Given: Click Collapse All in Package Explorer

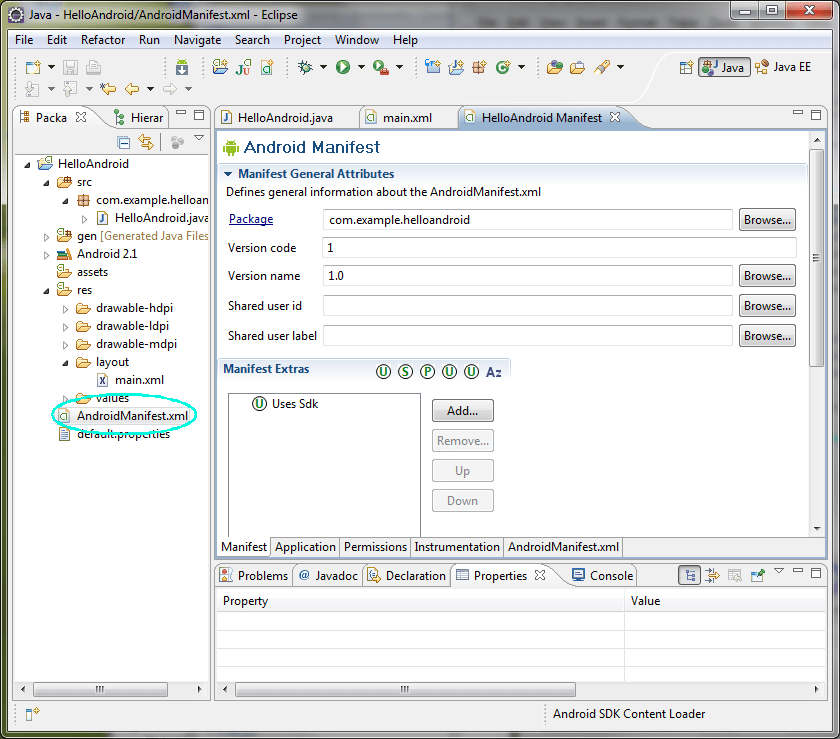Looking at the screenshot, I should [x=124, y=143].
